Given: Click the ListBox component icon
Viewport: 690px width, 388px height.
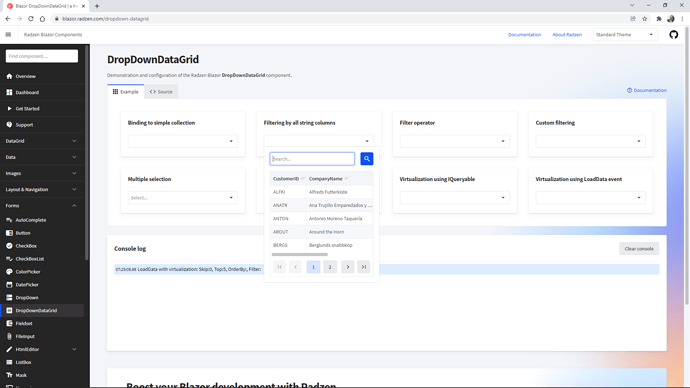Looking at the screenshot, I should click(x=9, y=362).
